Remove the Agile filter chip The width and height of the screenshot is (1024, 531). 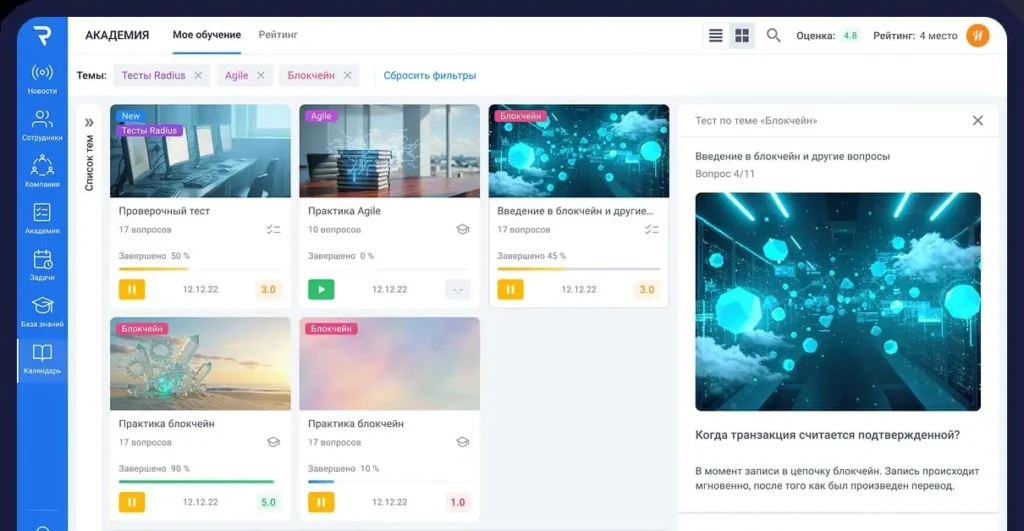click(261, 75)
